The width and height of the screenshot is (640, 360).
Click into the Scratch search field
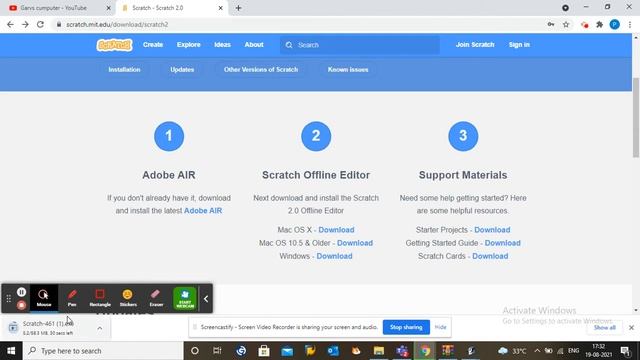(x=360, y=45)
